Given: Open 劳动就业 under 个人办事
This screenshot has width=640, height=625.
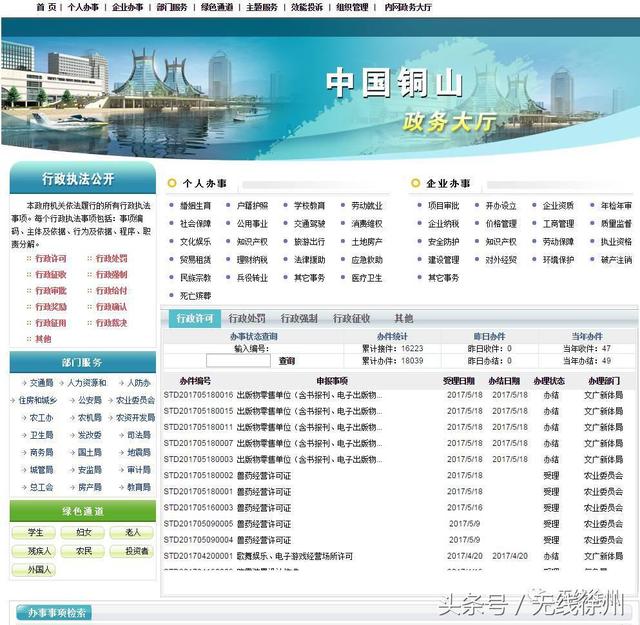Looking at the screenshot, I should 367,206.
